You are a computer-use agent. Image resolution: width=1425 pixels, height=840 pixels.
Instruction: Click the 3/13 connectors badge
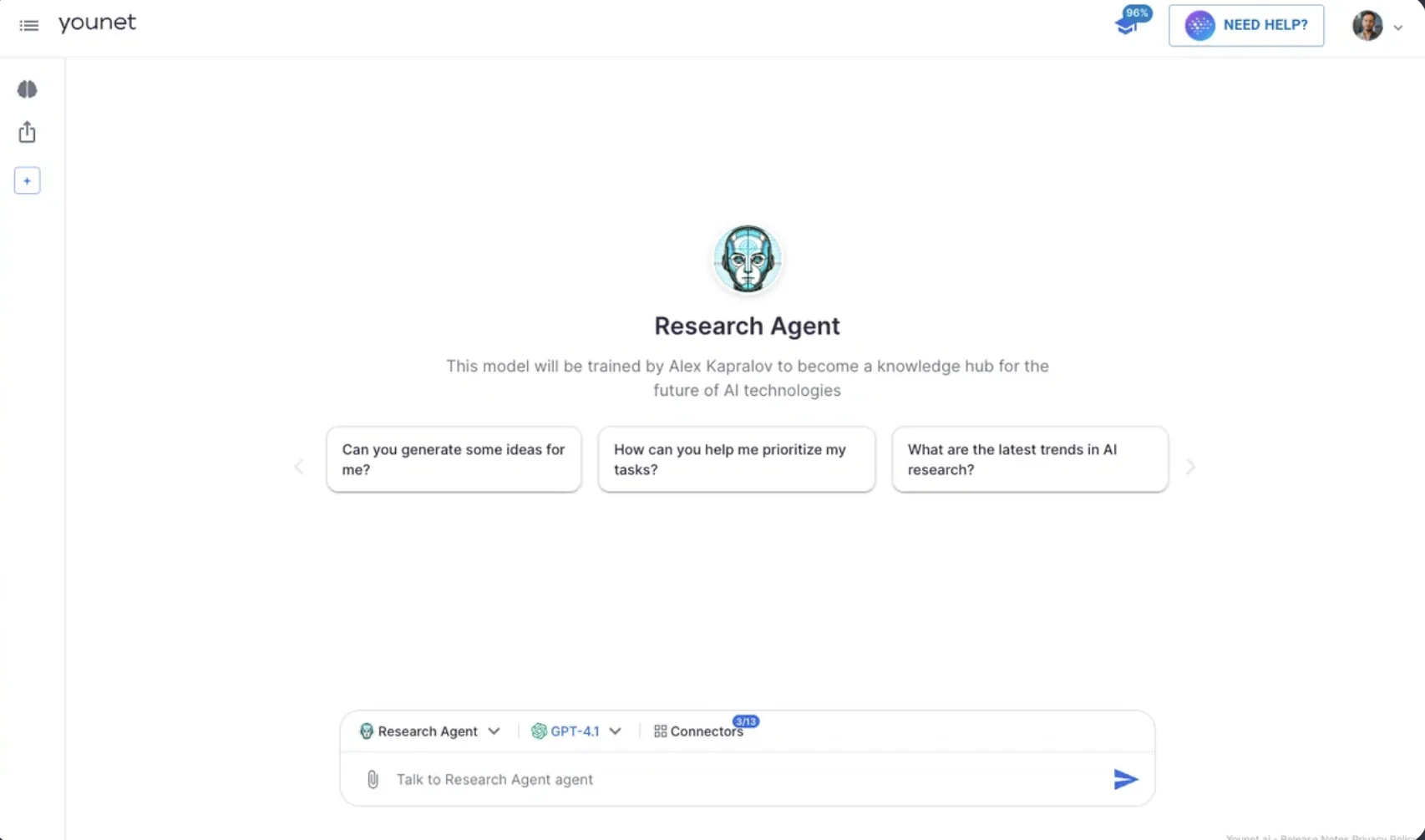745,721
